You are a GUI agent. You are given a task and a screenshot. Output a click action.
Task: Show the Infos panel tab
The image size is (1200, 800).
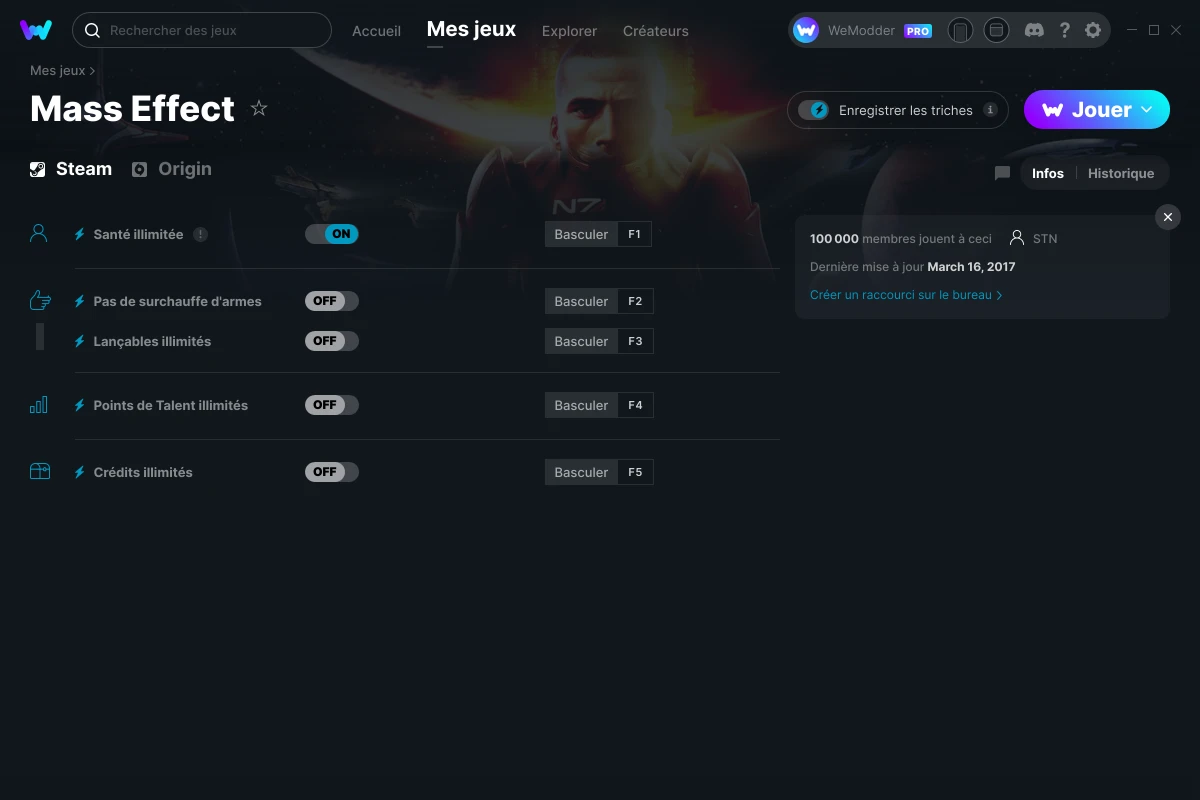click(1048, 173)
